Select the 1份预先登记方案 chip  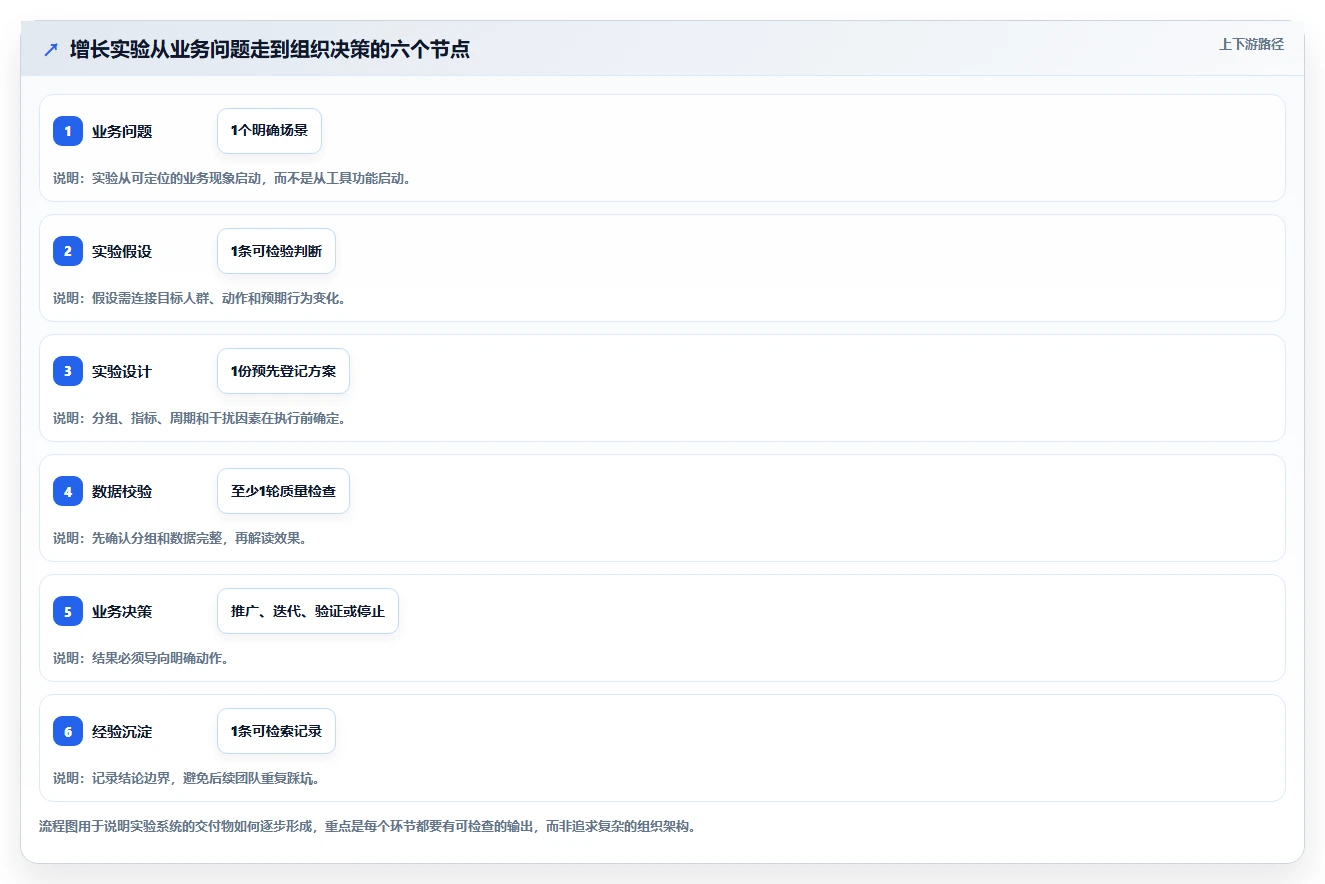(283, 371)
